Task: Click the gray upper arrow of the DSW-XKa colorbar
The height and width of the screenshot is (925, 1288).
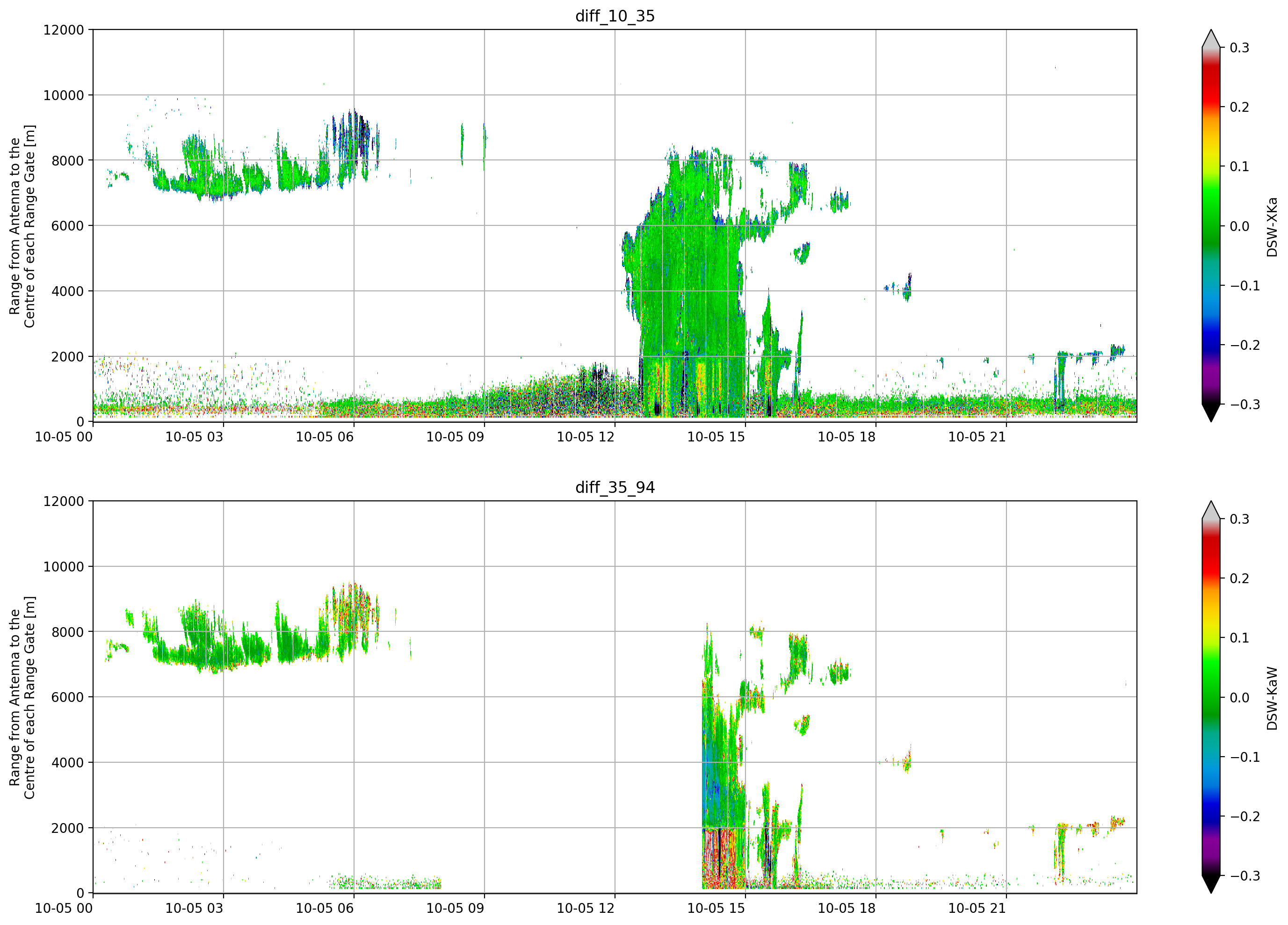Action: [1211, 40]
